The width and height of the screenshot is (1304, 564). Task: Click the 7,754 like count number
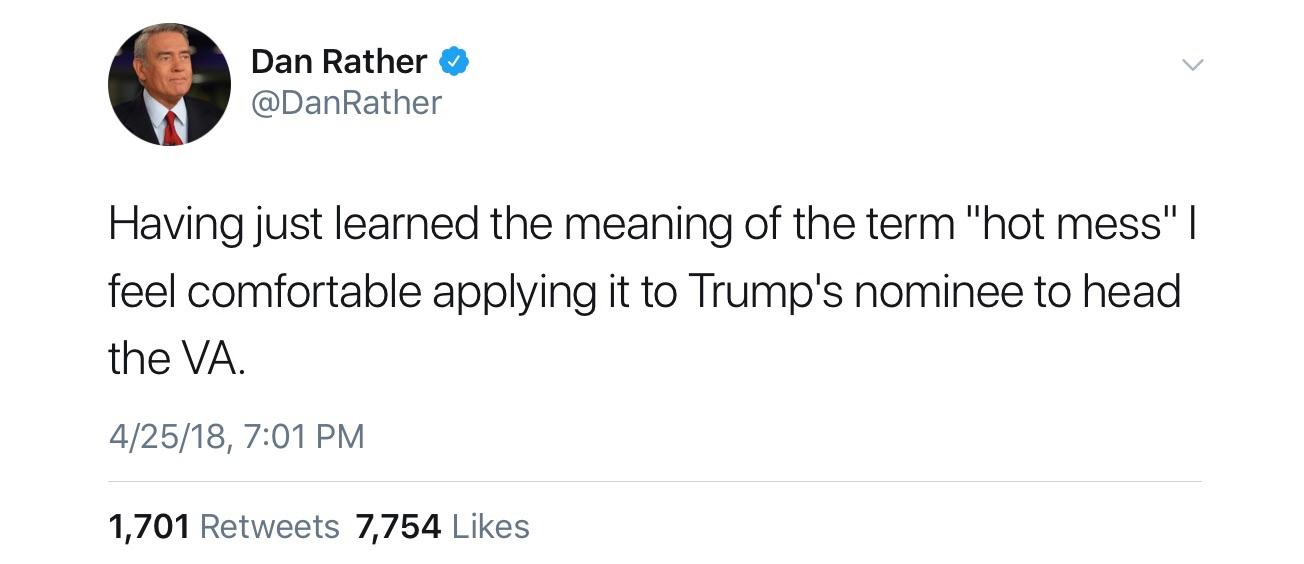tap(398, 526)
